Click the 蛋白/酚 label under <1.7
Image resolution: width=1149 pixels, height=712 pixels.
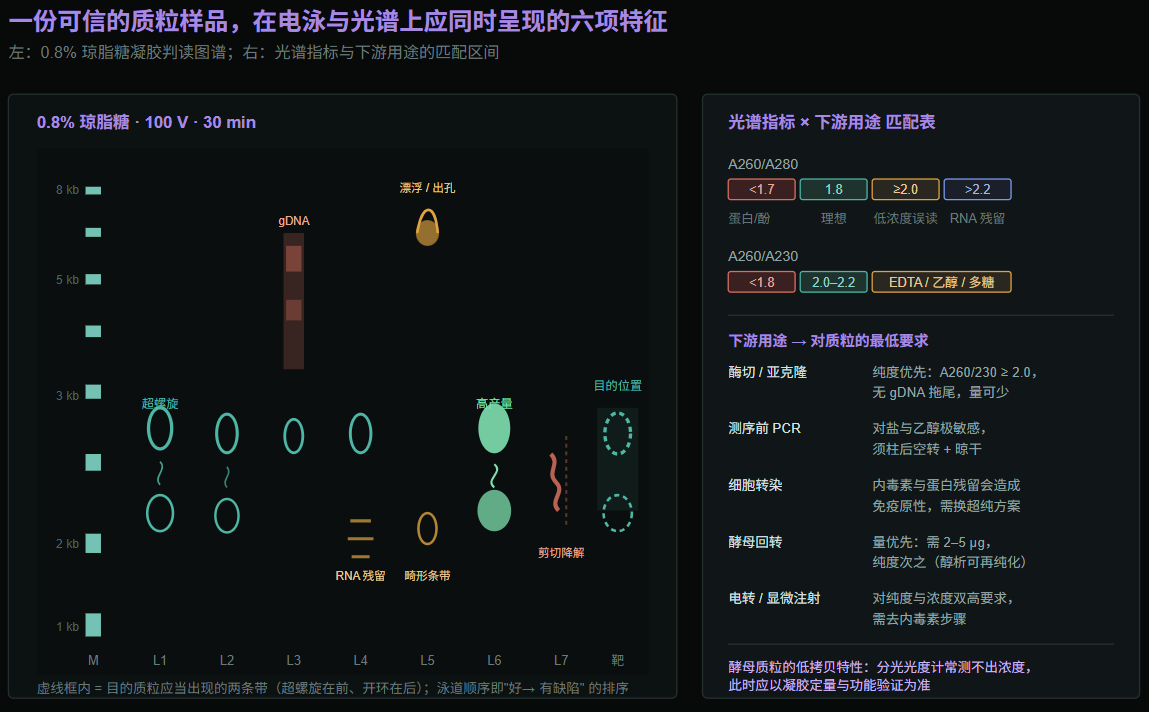(x=749, y=218)
